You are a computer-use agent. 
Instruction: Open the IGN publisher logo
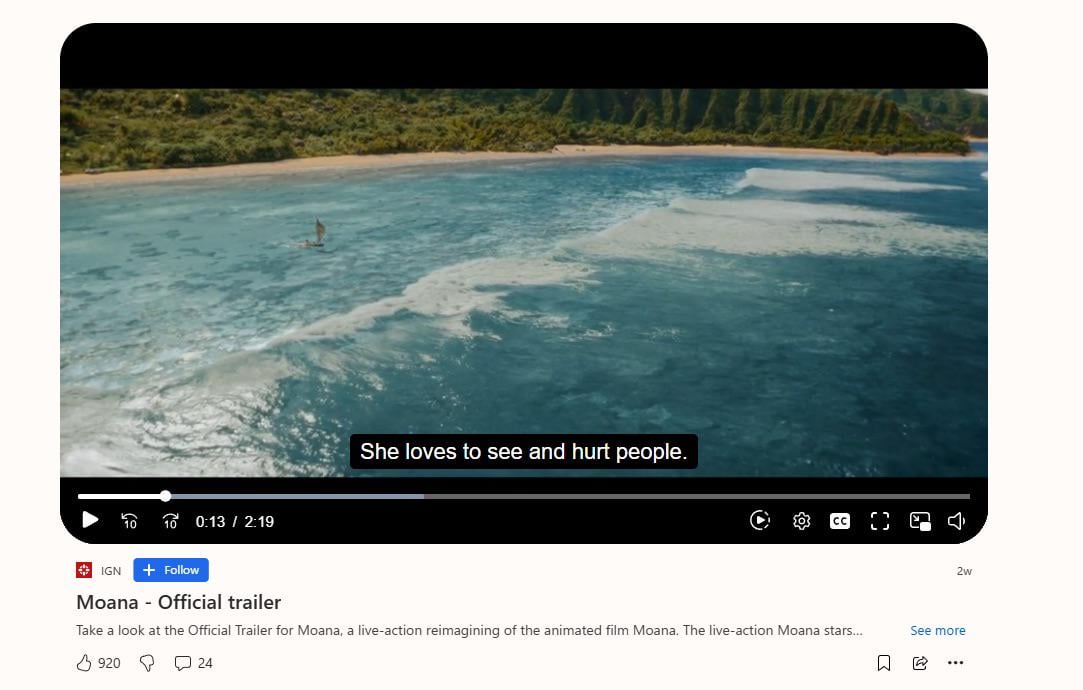coord(84,570)
